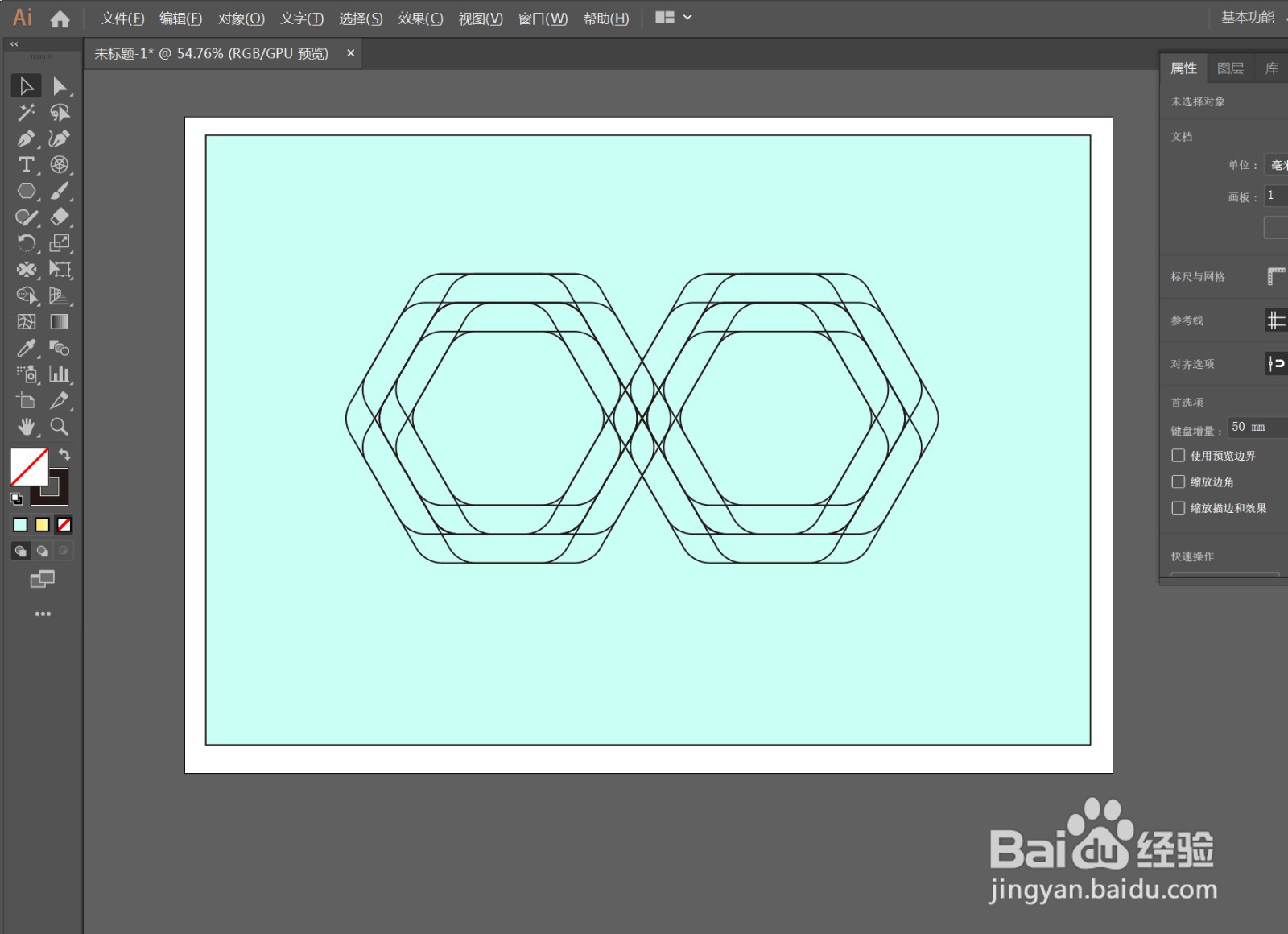
Task: Select the Pen tool
Action: click(26, 138)
